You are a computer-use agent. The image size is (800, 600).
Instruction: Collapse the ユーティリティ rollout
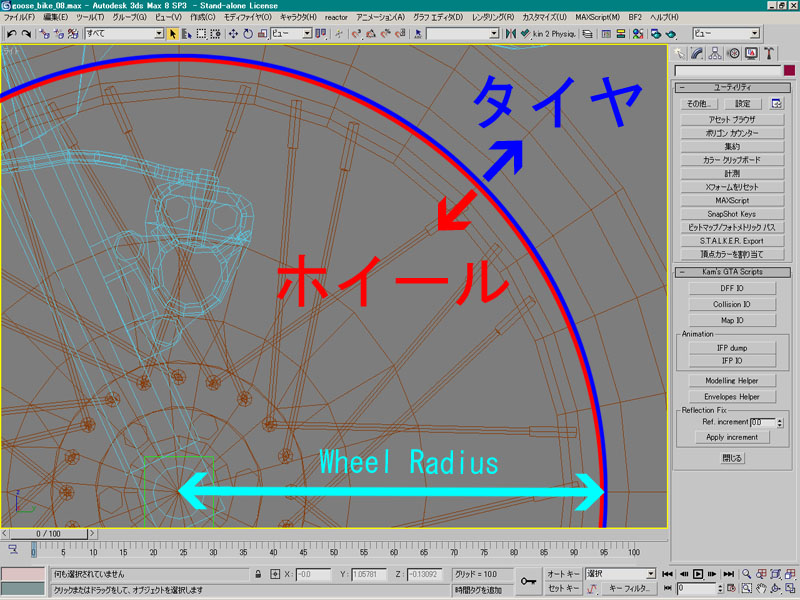point(732,88)
